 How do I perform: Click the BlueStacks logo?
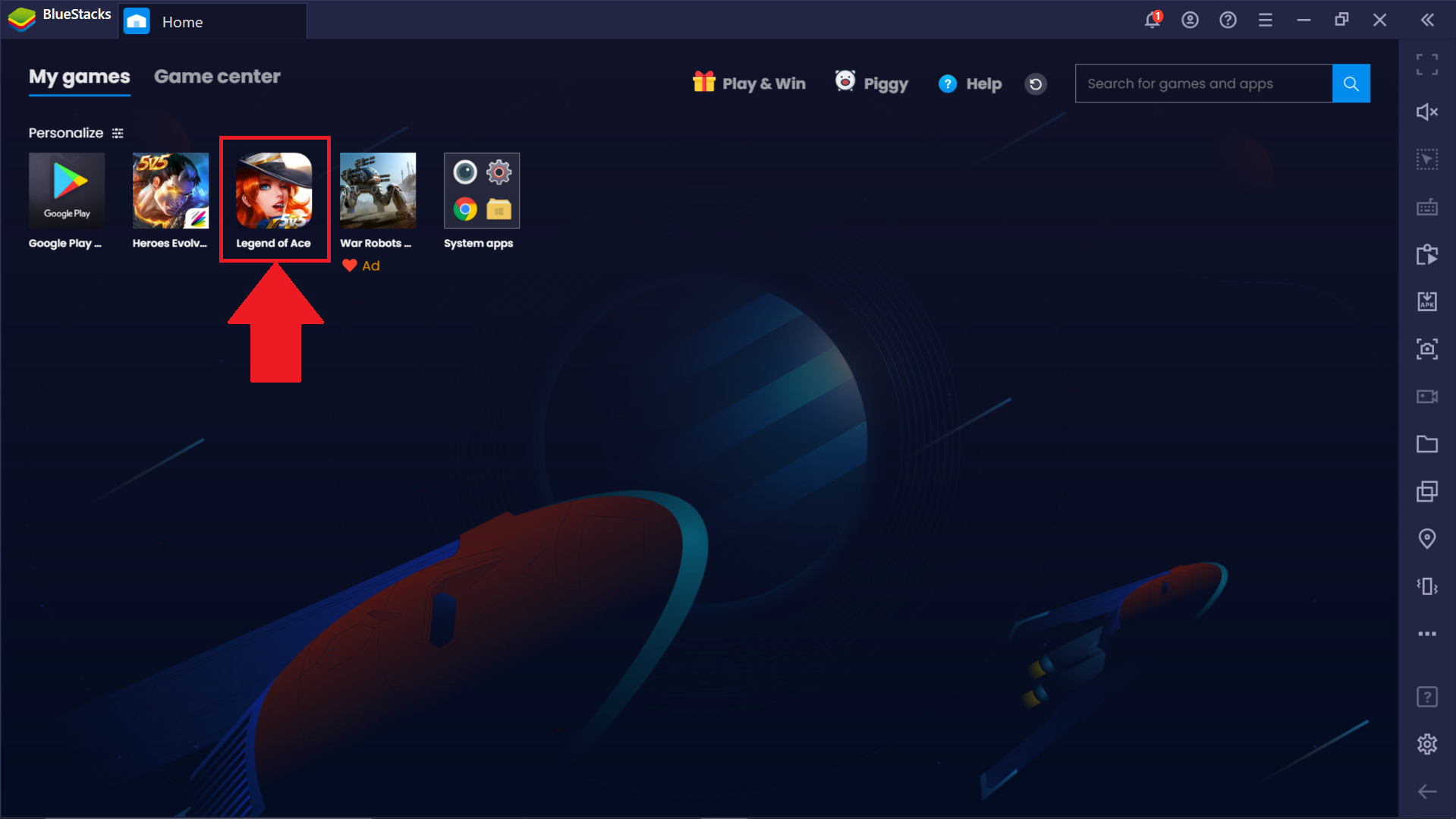(x=21, y=19)
